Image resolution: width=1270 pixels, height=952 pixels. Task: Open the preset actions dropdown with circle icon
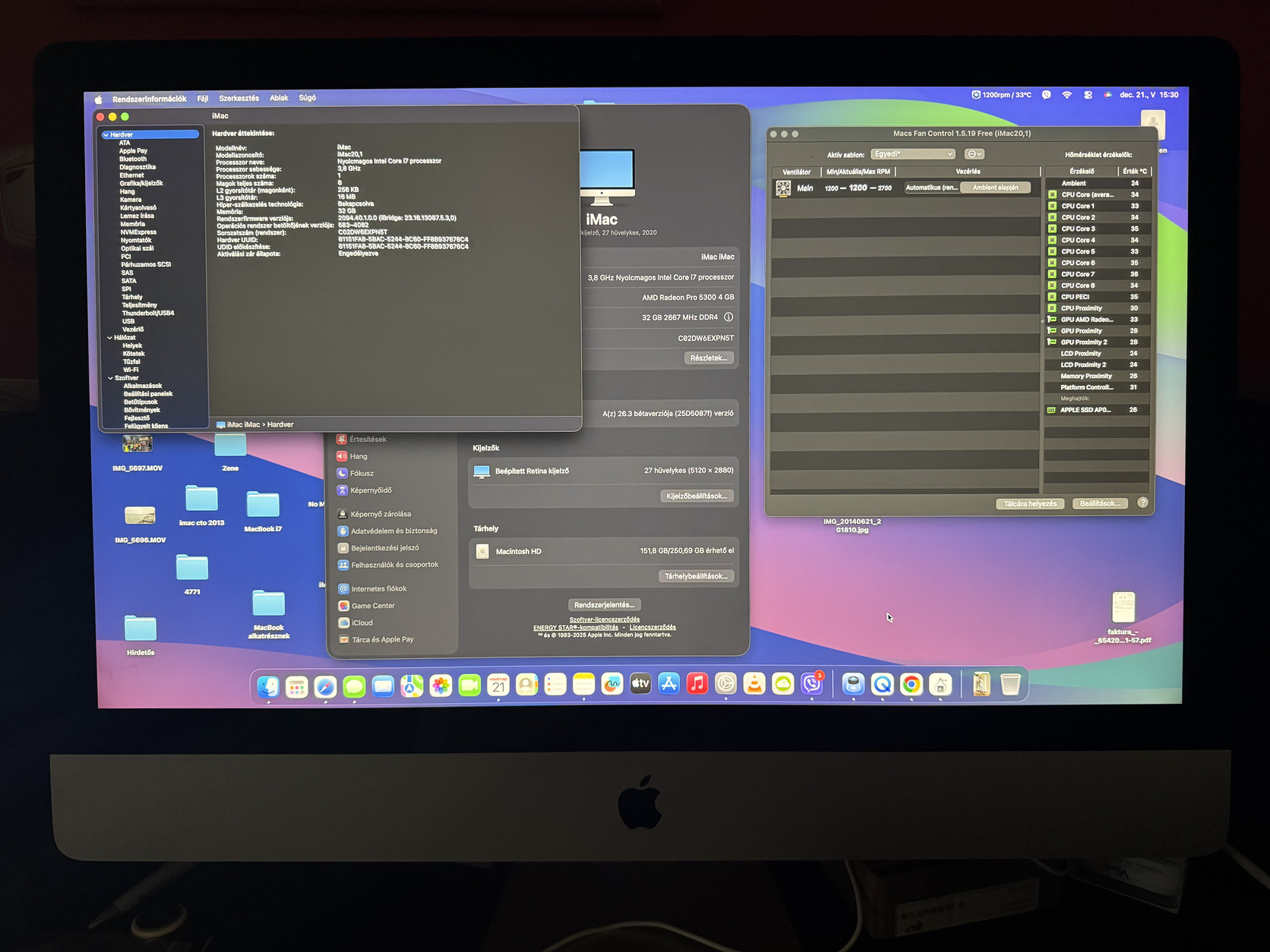pos(974,154)
